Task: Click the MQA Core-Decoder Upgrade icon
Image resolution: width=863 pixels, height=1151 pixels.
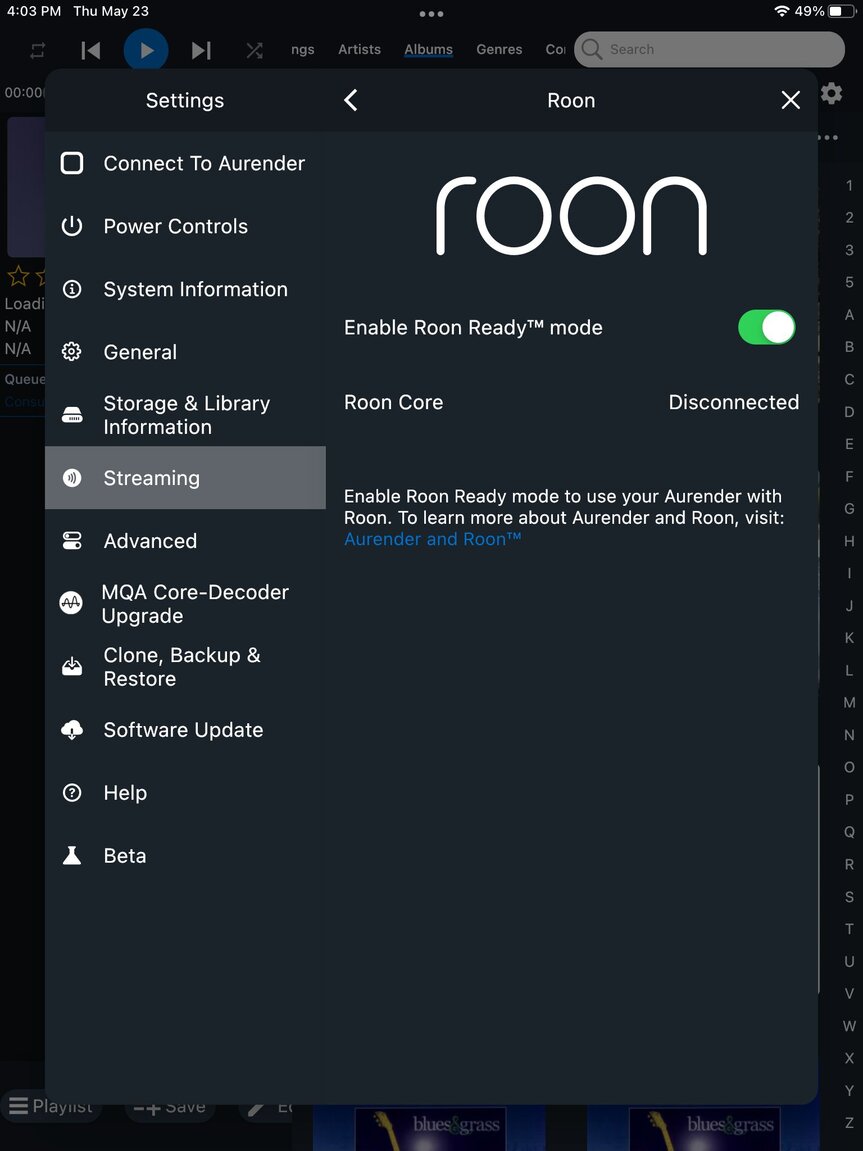Action: tap(72, 603)
